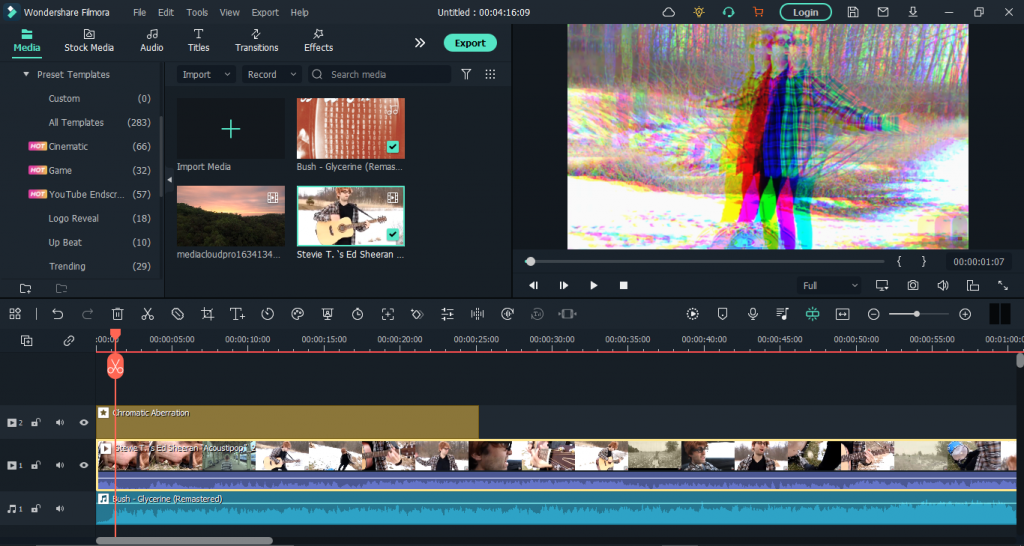Change media grid view layout
The image size is (1024, 546).
pyautogui.click(x=490, y=74)
